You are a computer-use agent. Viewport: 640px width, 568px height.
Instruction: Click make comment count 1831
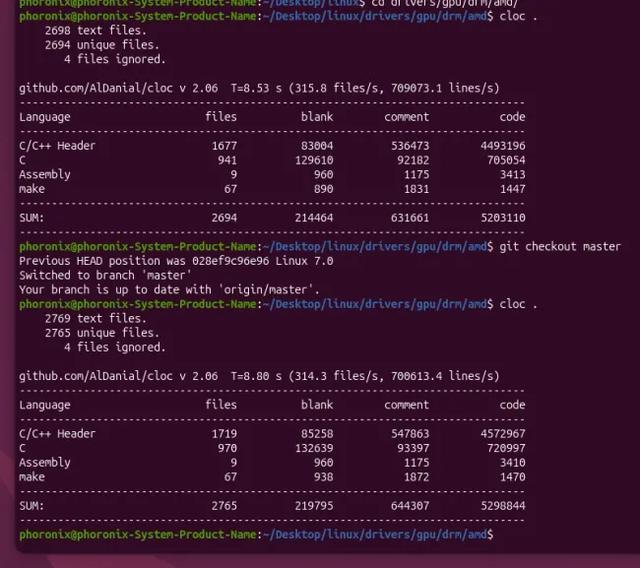click(x=416, y=189)
